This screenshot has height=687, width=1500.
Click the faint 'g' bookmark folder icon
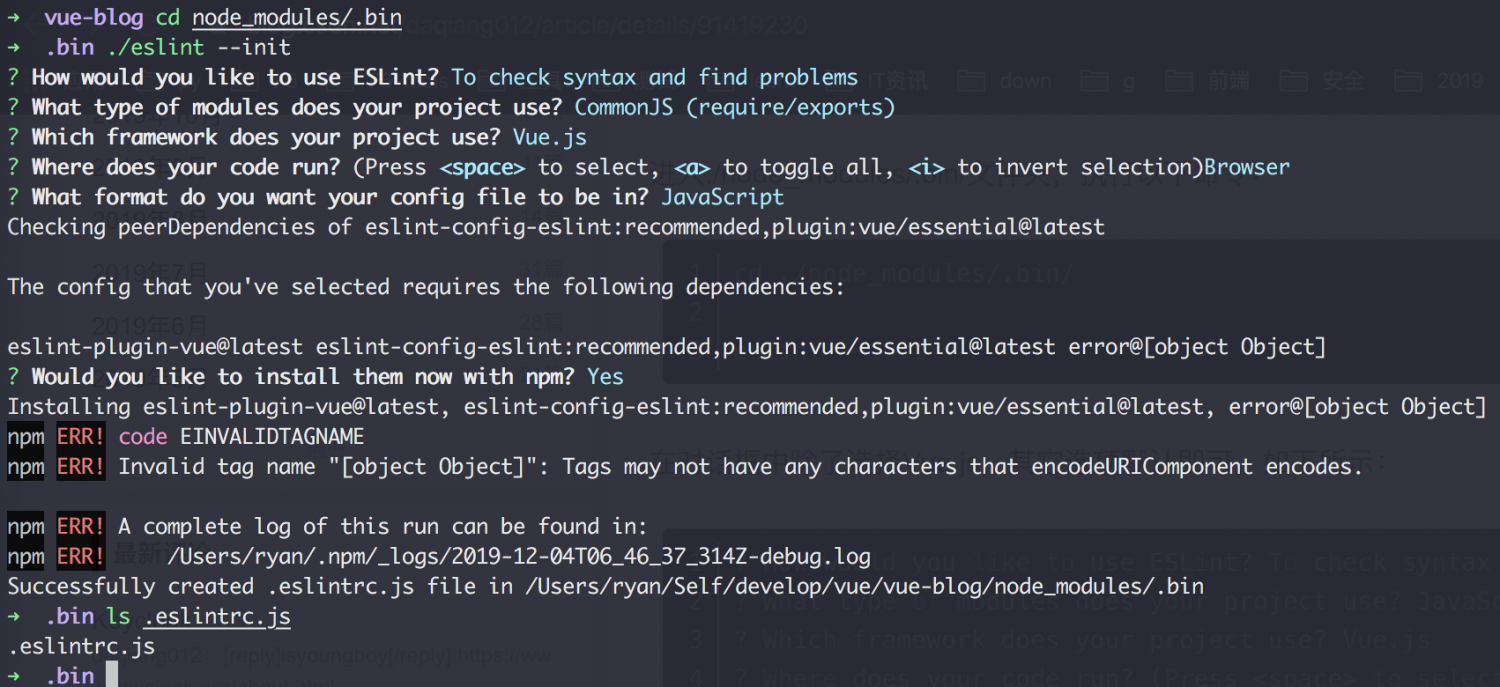click(x=1094, y=80)
